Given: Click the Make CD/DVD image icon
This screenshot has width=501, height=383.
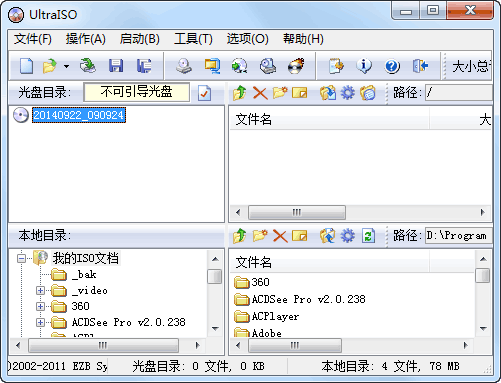Looking at the screenshot, I should 184,66.
